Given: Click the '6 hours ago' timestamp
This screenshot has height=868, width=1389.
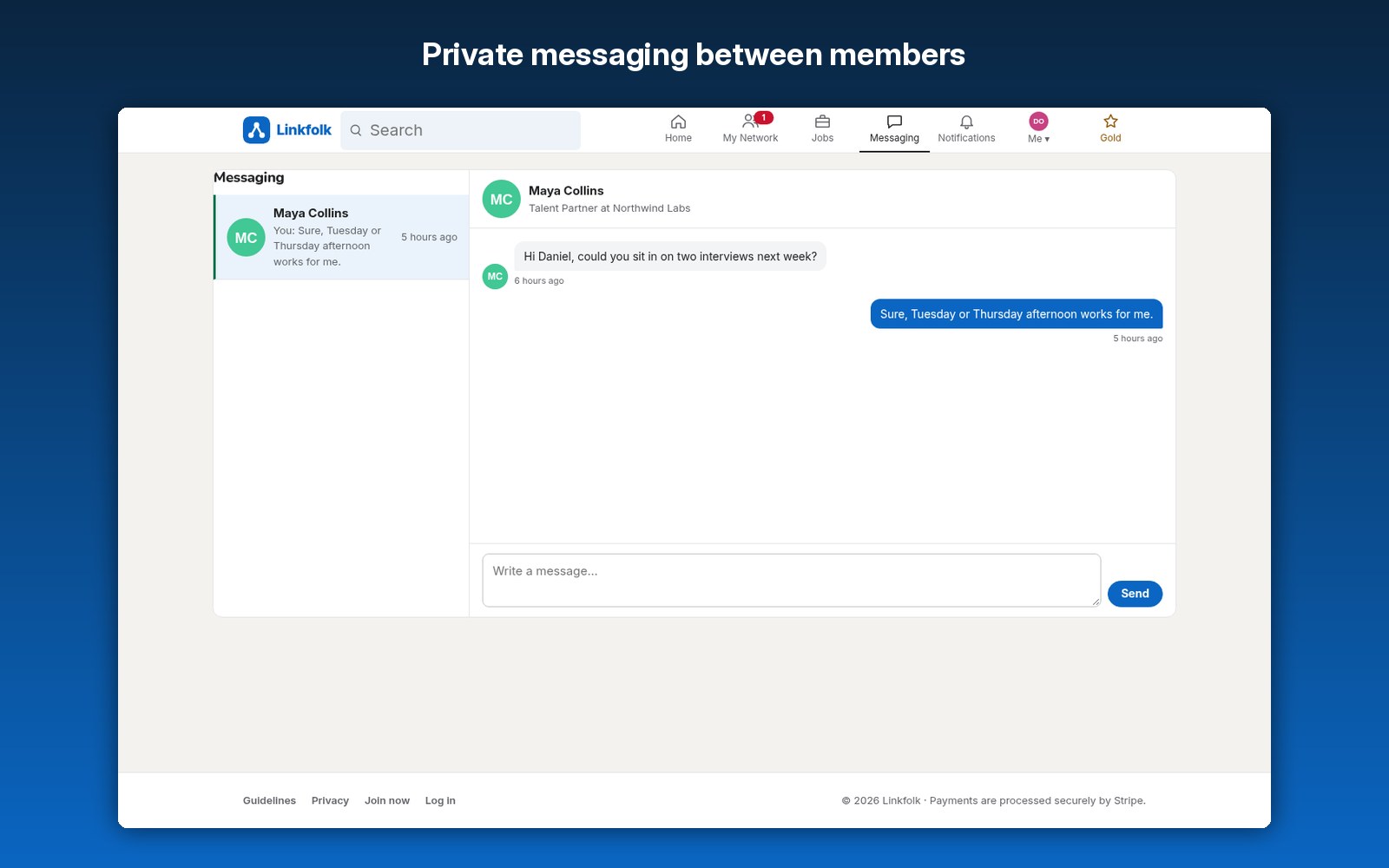Looking at the screenshot, I should click(539, 280).
